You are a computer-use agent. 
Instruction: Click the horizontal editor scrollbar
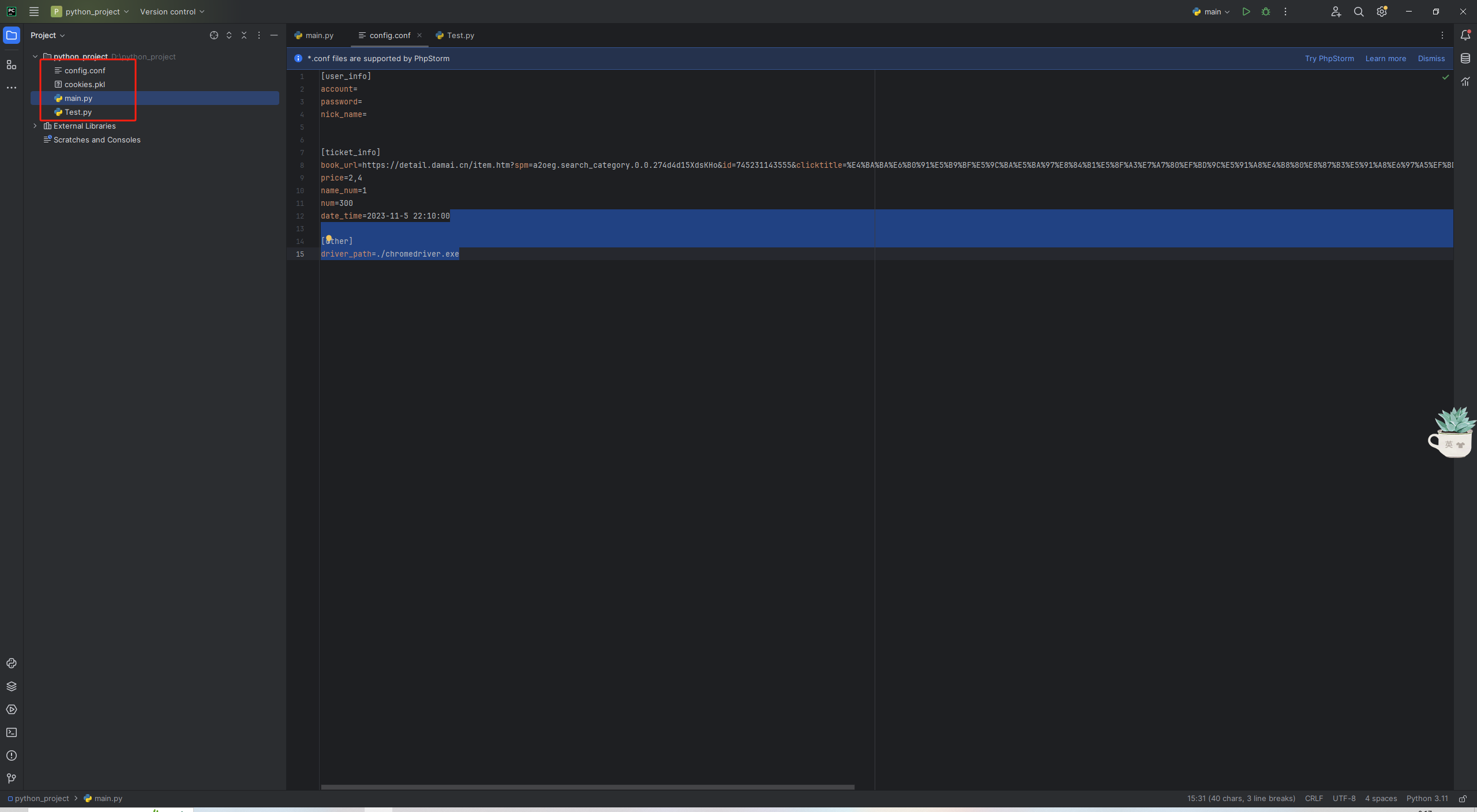(x=587, y=787)
